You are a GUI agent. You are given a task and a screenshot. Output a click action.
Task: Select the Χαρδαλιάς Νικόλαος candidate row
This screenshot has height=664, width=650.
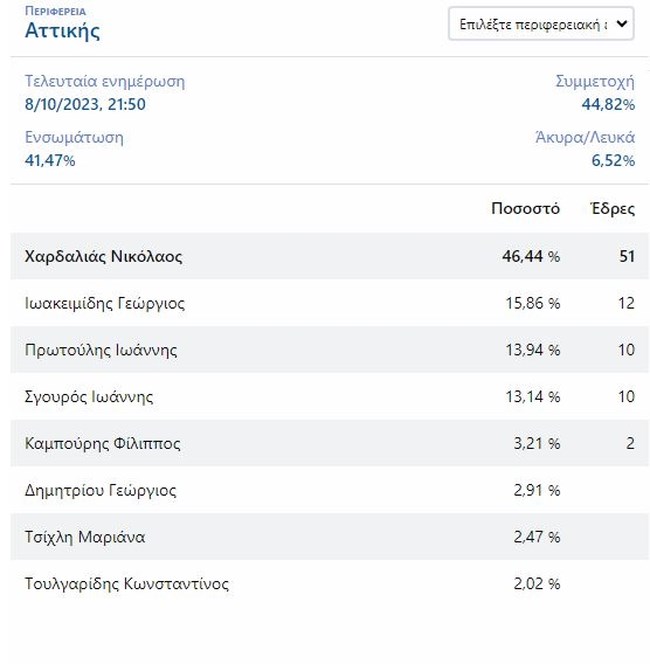pyautogui.click(x=104, y=256)
